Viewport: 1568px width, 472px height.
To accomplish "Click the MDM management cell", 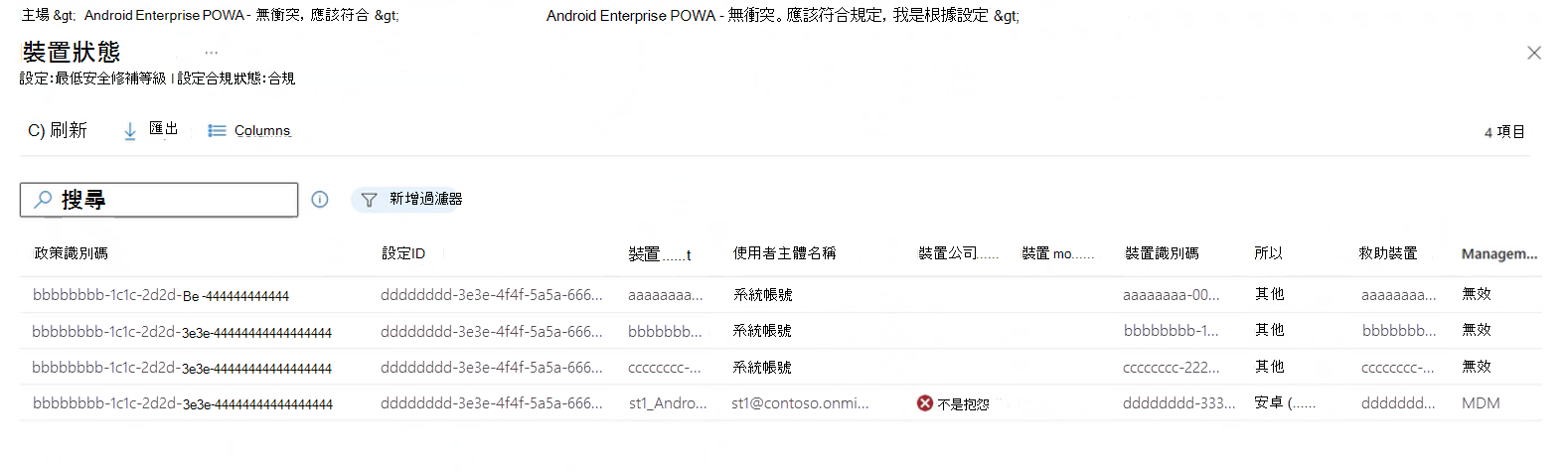I will click(x=1481, y=403).
